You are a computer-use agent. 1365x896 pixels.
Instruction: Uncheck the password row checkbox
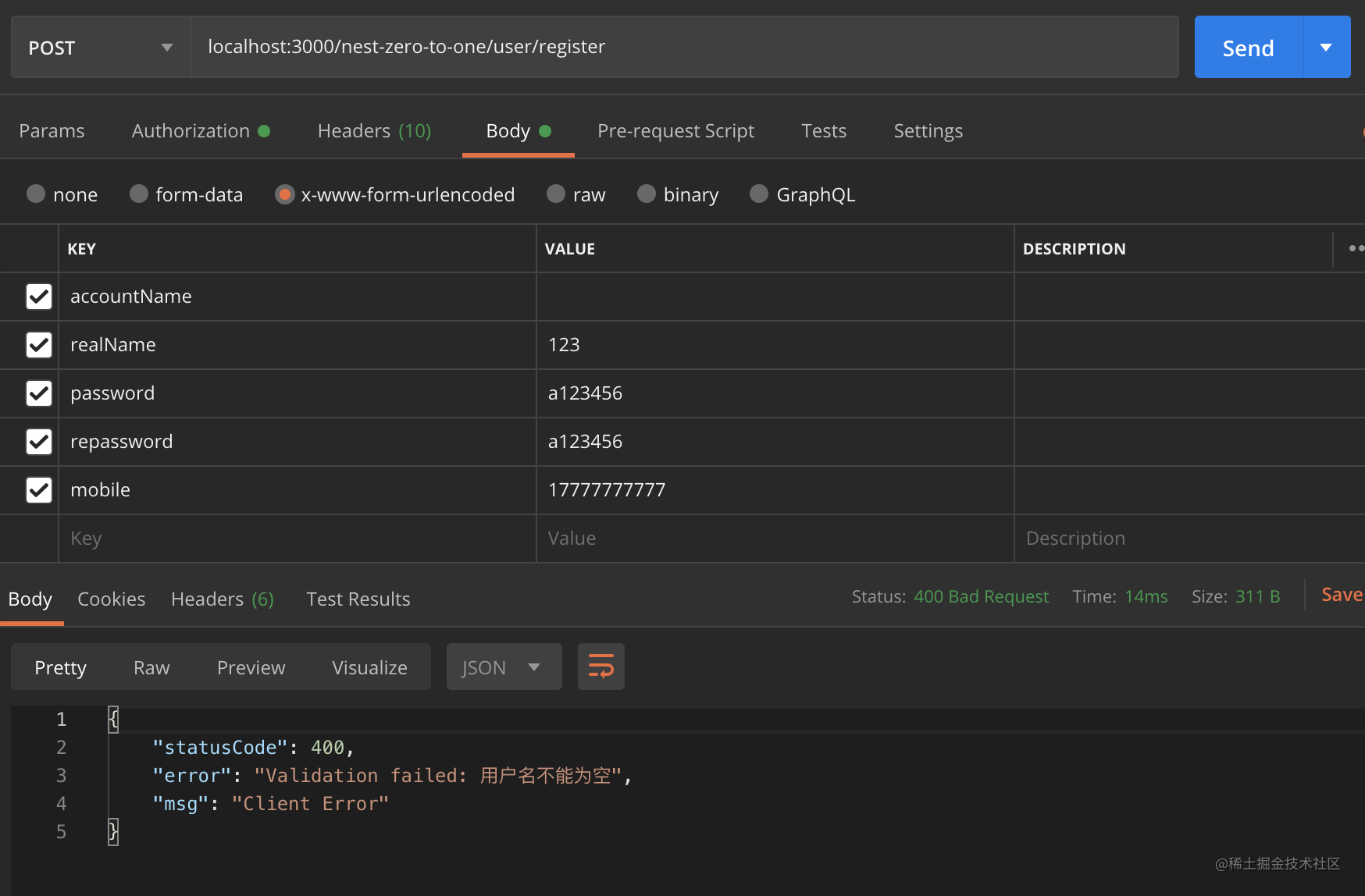[x=39, y=393]
